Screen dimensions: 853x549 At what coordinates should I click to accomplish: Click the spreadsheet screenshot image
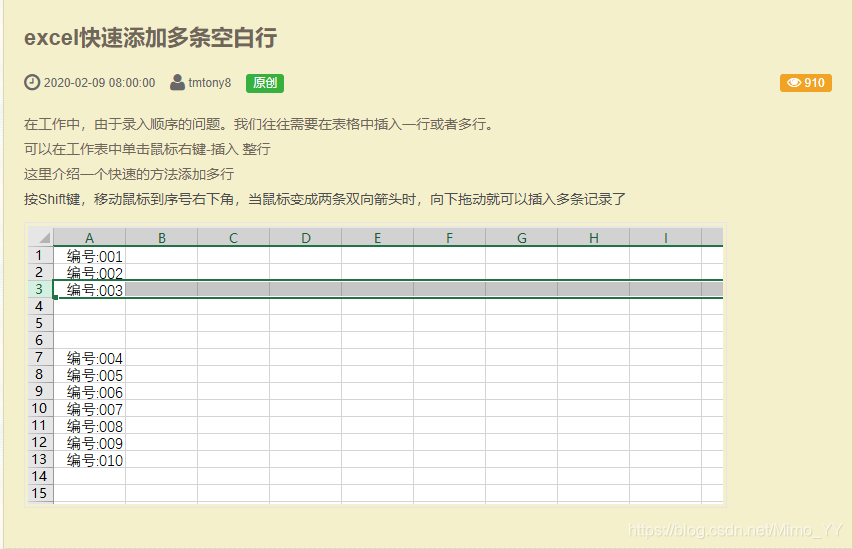point(375,365)
